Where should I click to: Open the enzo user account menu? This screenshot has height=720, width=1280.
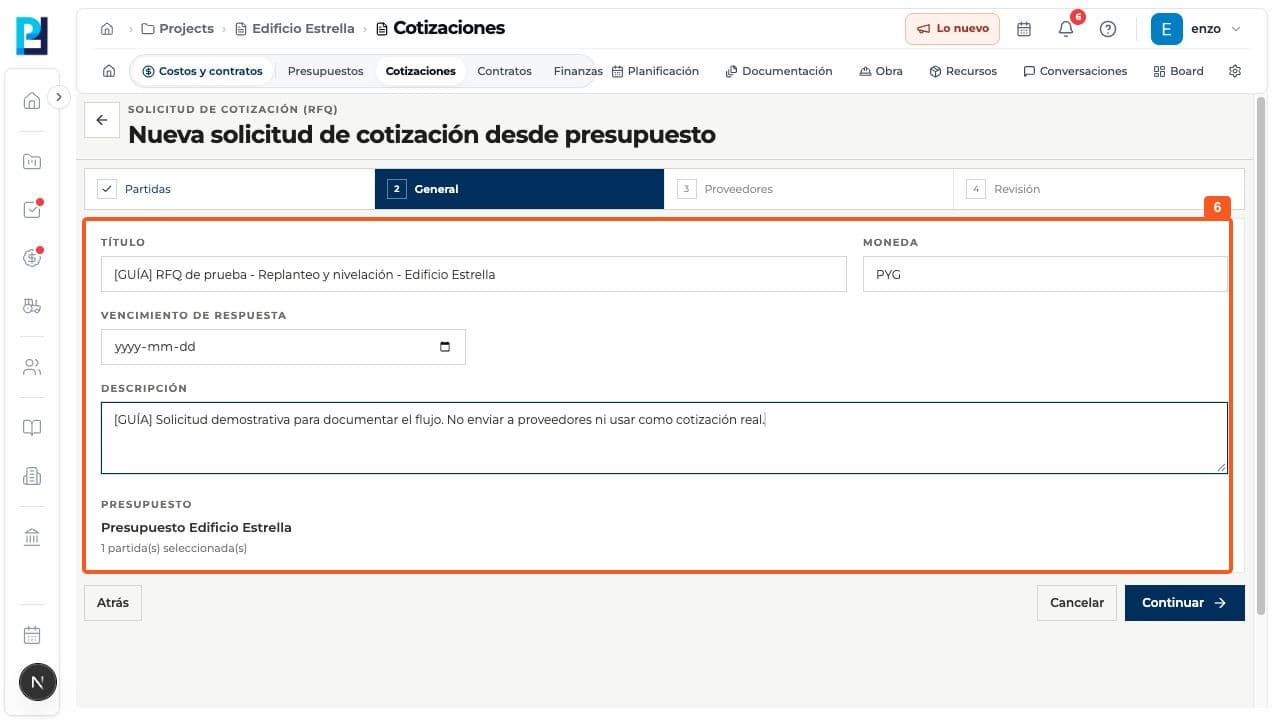[1196, 29]
